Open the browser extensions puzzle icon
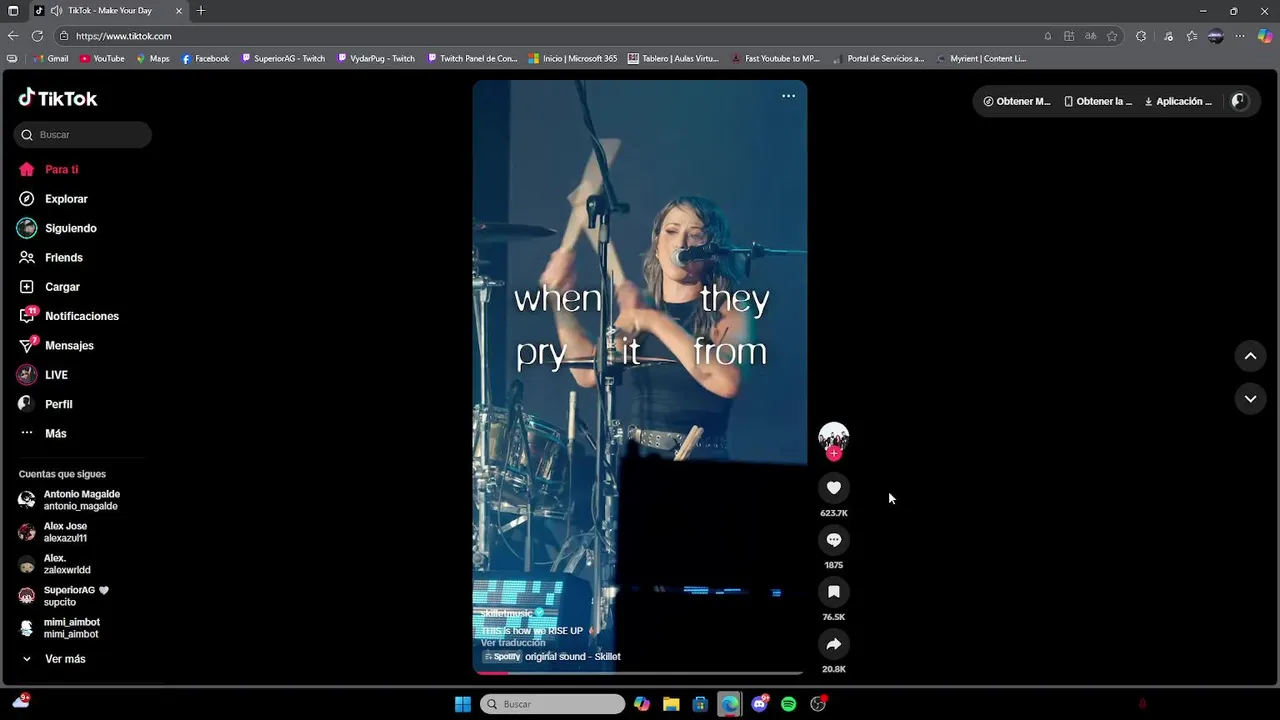This screenshot has height=720, width=1280. 1141,36
